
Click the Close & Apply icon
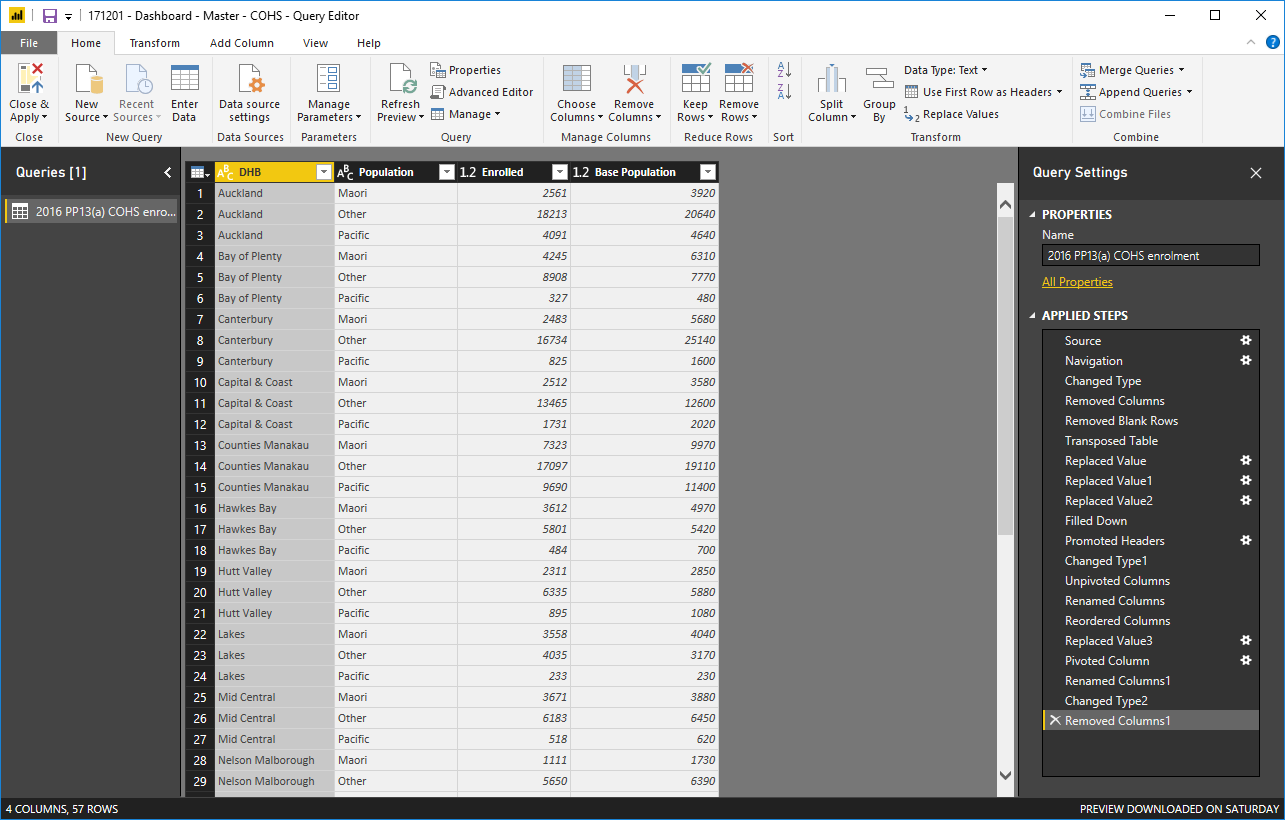click(x=29, y=79)
